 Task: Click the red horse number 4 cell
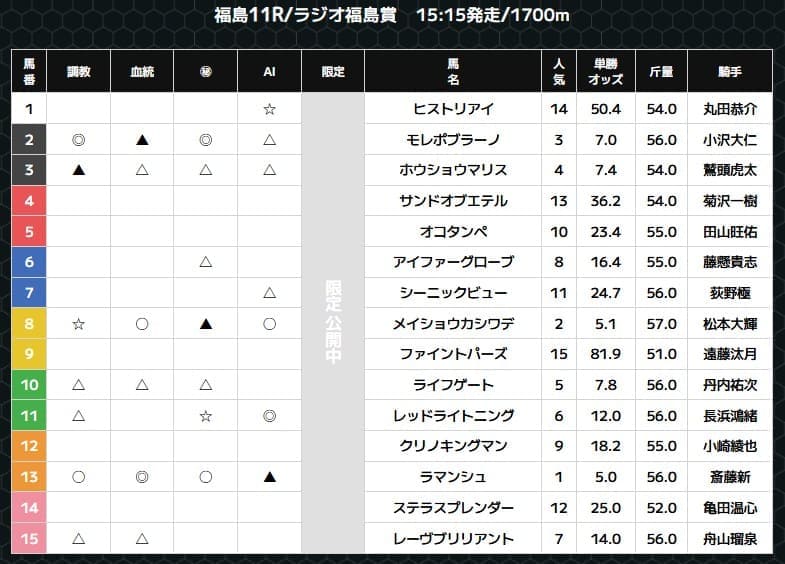(29, 201)
